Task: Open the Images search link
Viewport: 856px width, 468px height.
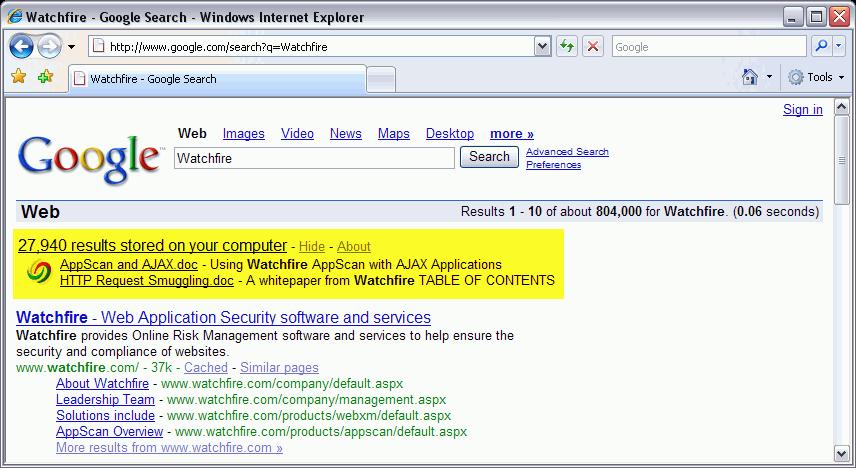Action: click(243, 134)
